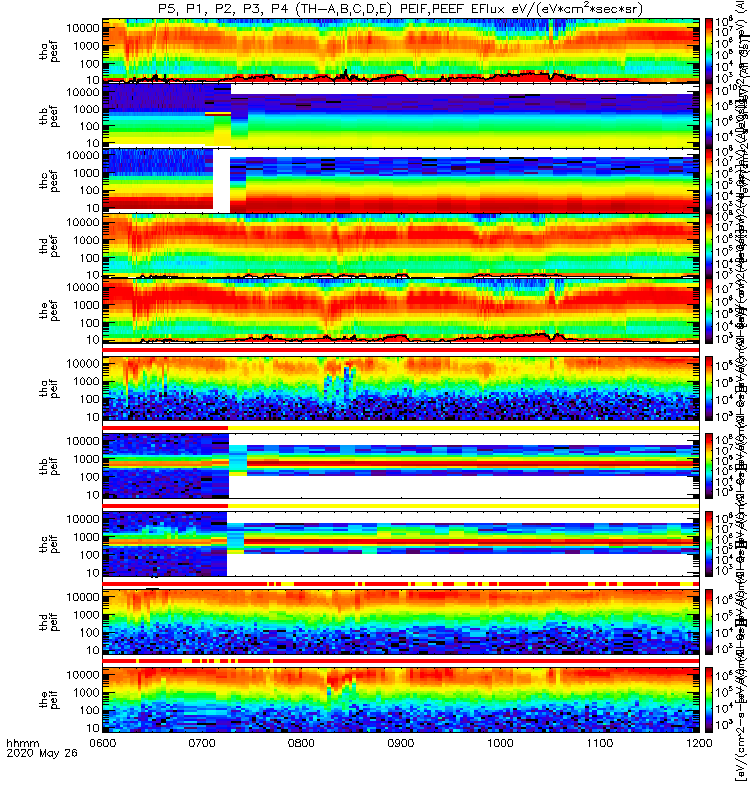Screen dimensions: 750x800
Task: Click the flag bar above thb peif panel
Action: [x=401, y=428]
